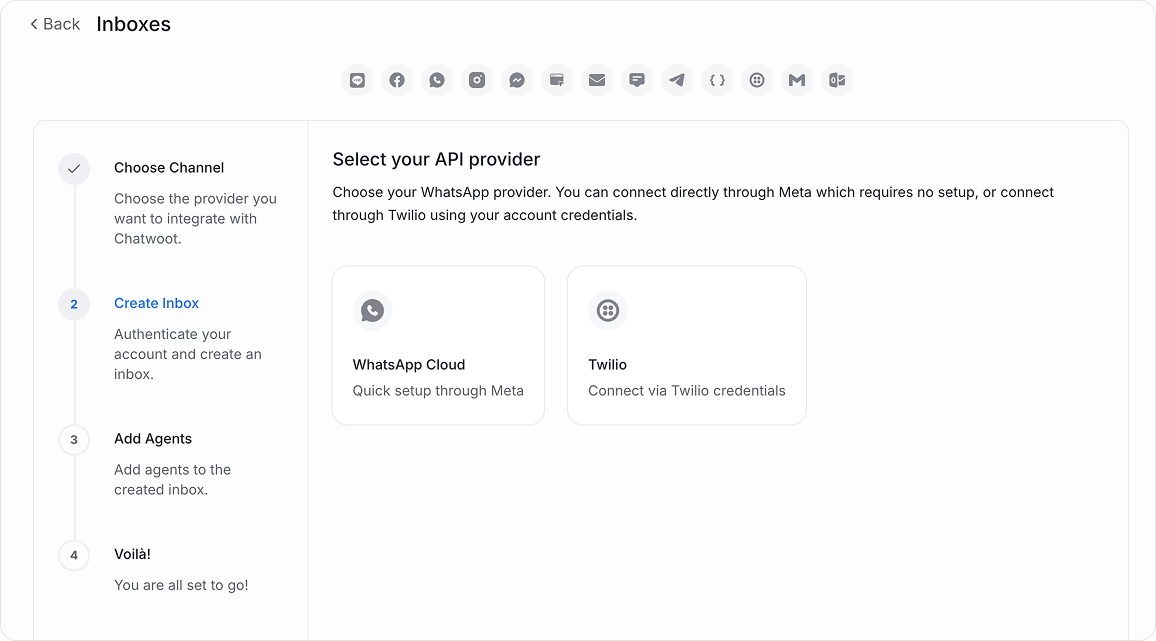Click the SMS chat bubble channel icon
The height and width of the screenshot is (641, 1156).
(637, 80)
